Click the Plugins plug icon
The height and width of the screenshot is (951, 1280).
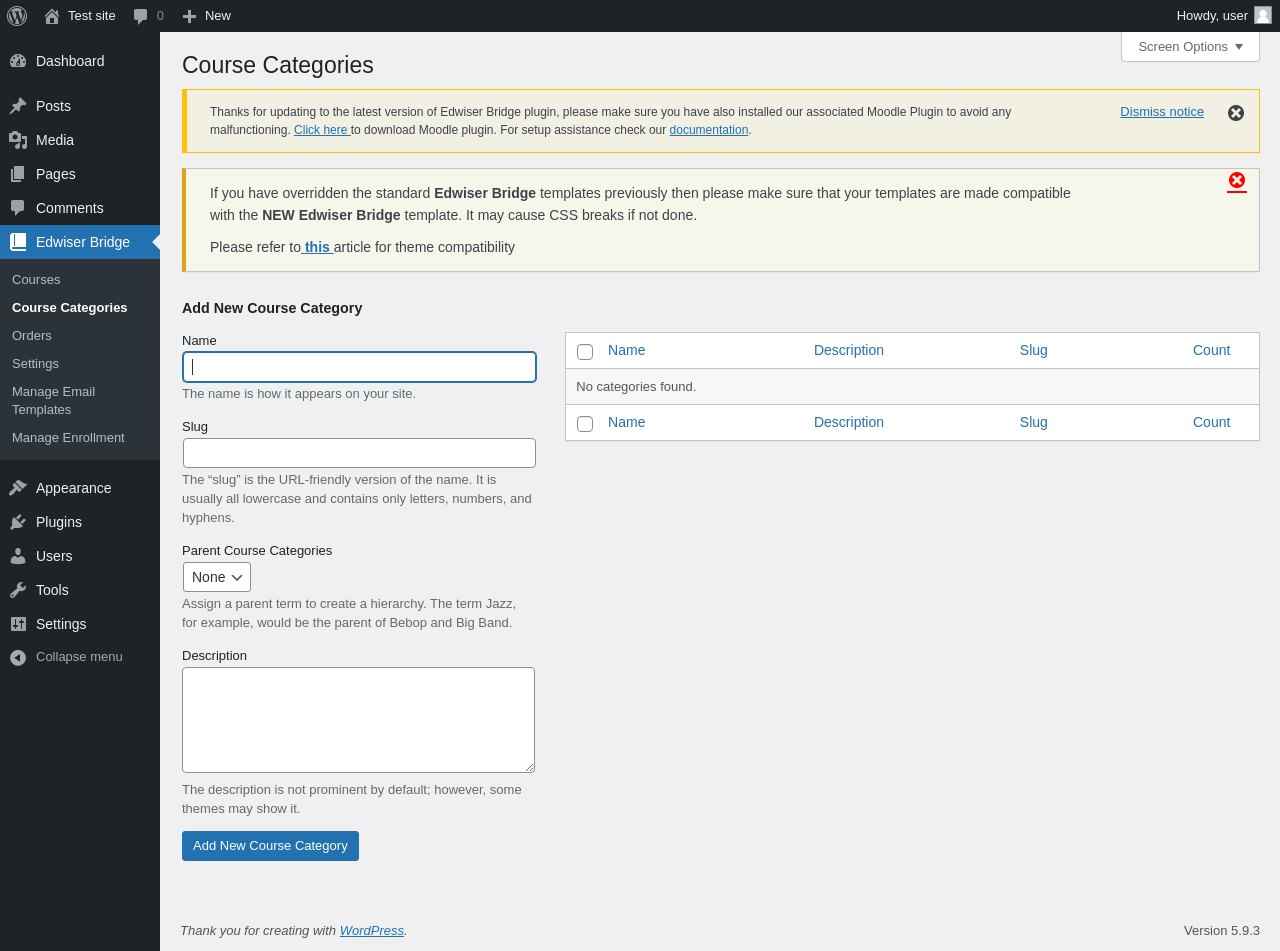pos(18,522)
